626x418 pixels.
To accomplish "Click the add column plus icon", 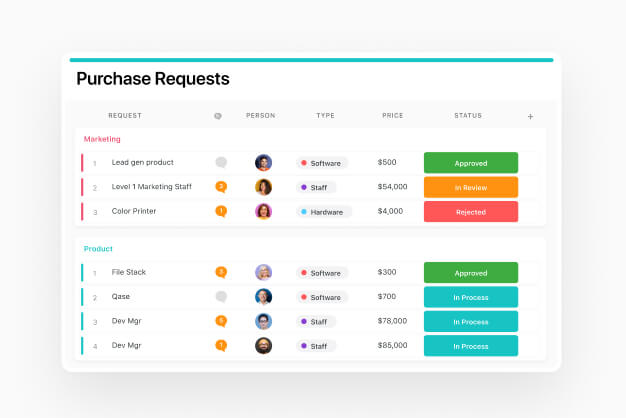I will [530, 117].
